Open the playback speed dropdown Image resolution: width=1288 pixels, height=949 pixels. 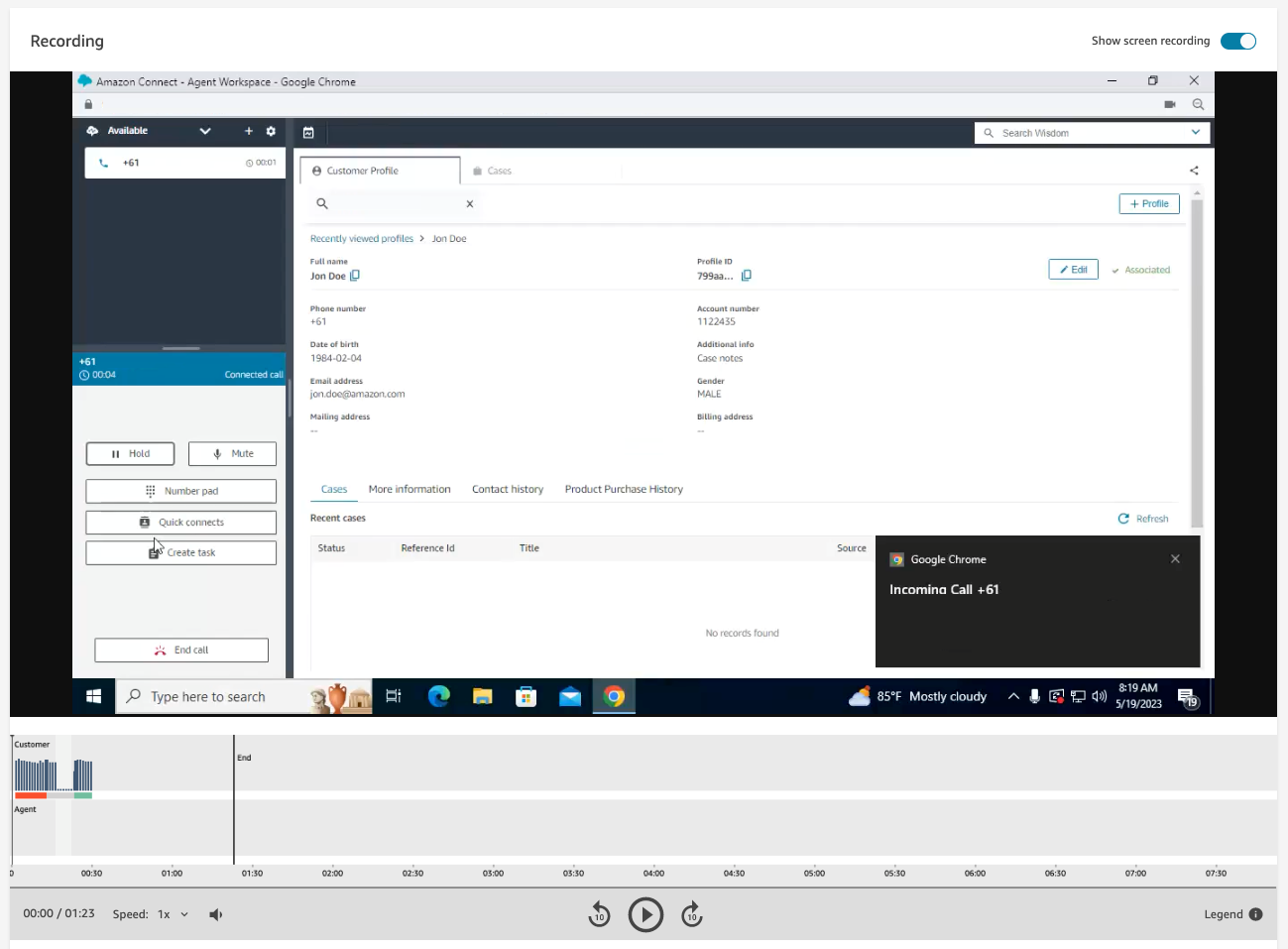tap(174, 914)
